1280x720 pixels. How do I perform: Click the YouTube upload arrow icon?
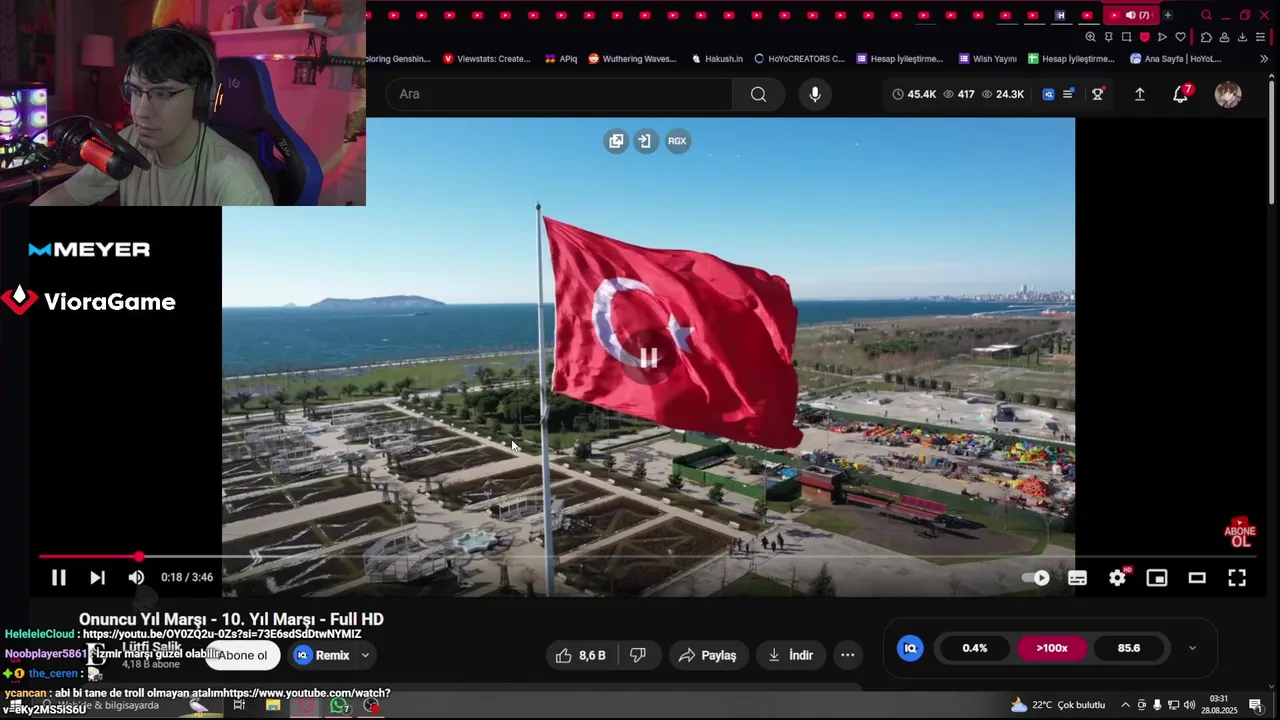(x=1139, y=94)
